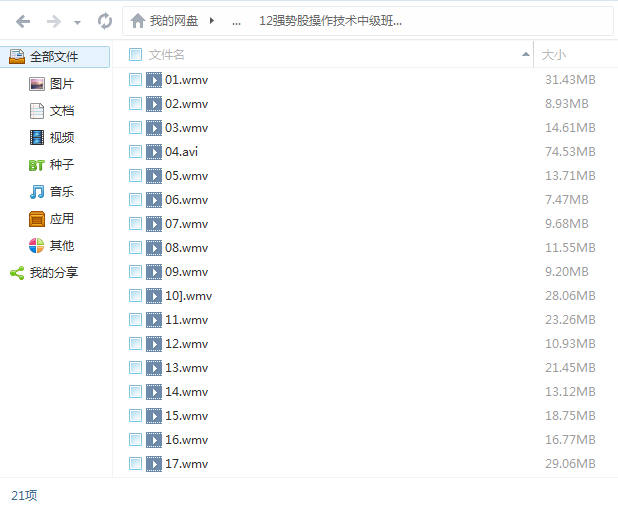The width and height of the screenshot is (618, 511).
Task: Check the box for 04.avi
Action: point(135,152)
